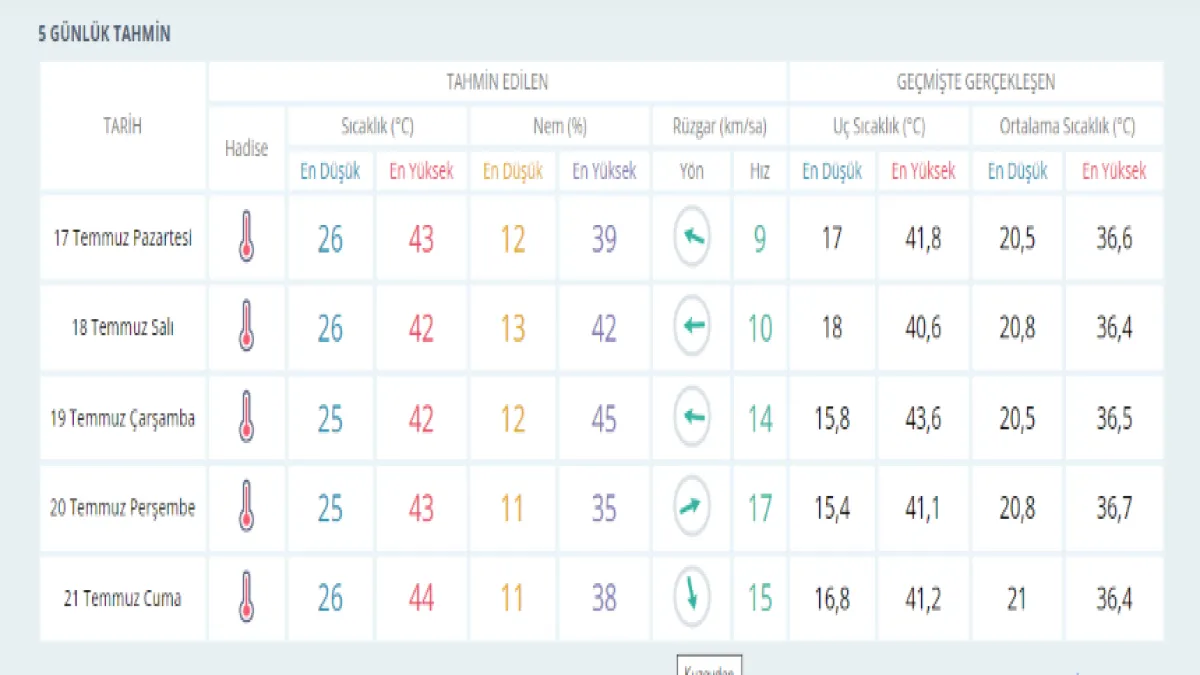Click the 5 GÜNLÜK TAHMİN title
The image size is (1200, 675).
[x=104, y=34]
